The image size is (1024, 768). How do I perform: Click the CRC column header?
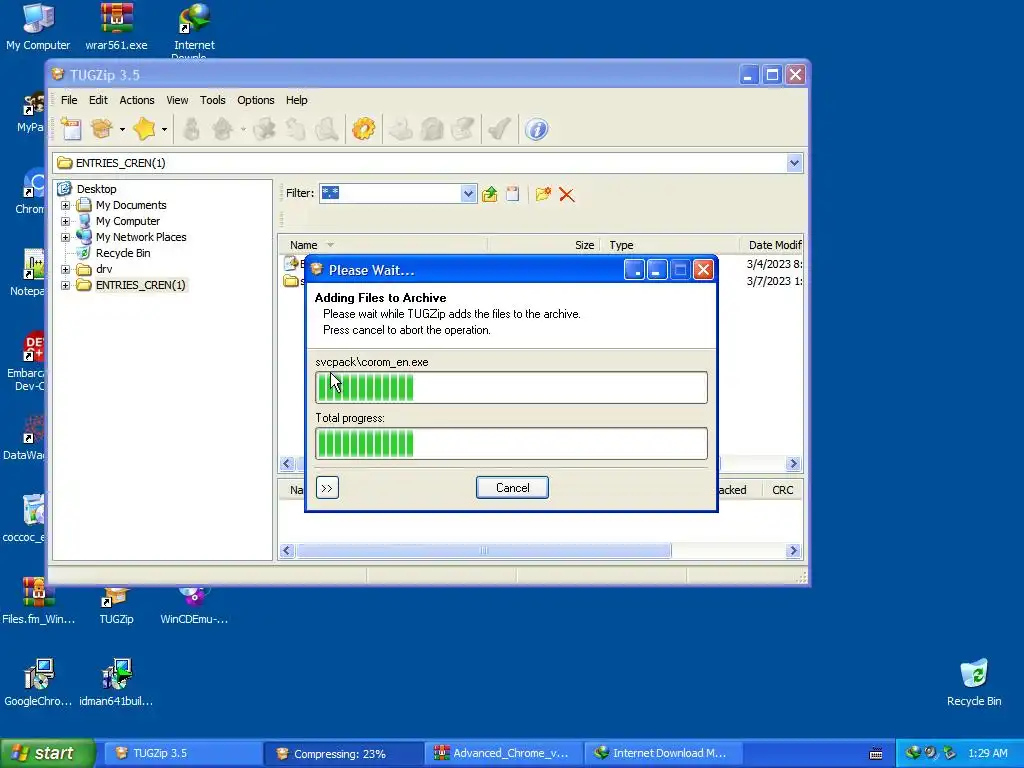click(x=783, y=490)
